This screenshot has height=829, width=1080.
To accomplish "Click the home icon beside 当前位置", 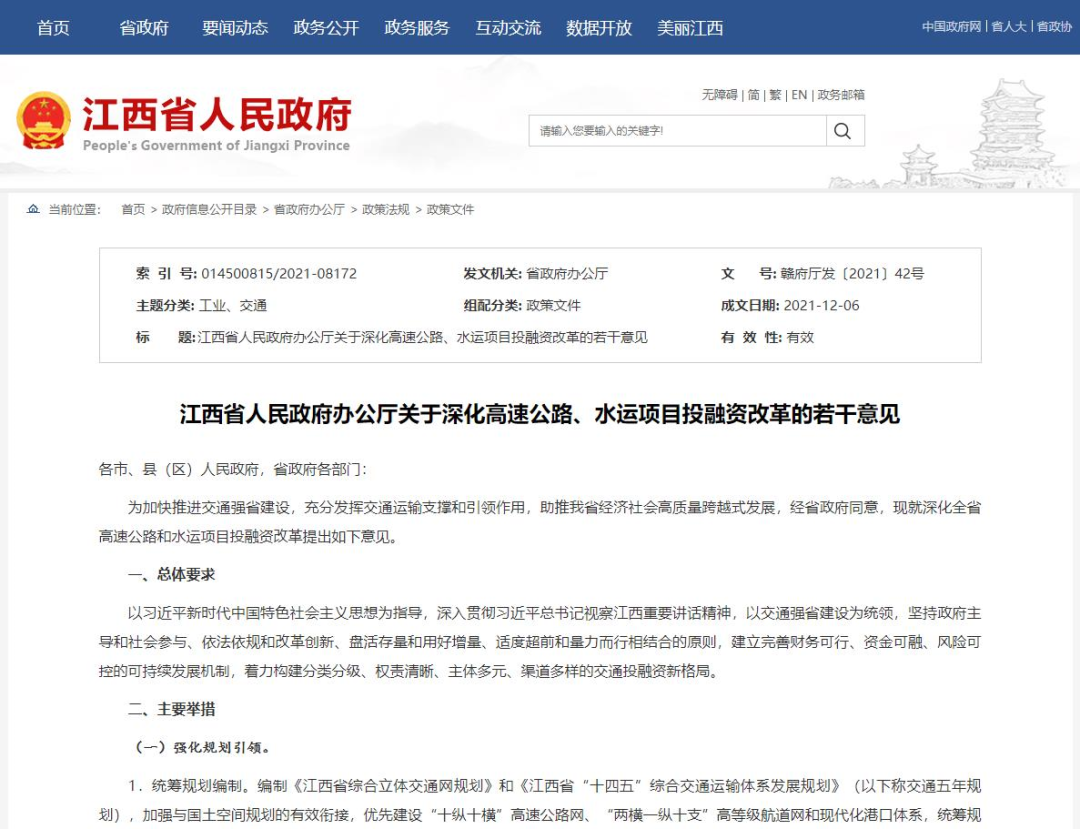I will tap(33, 209).
